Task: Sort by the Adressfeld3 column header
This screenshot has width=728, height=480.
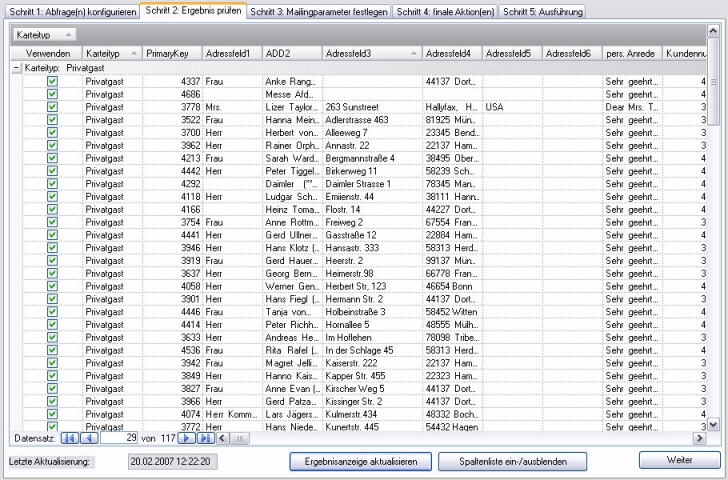Action: coord(372,53)
